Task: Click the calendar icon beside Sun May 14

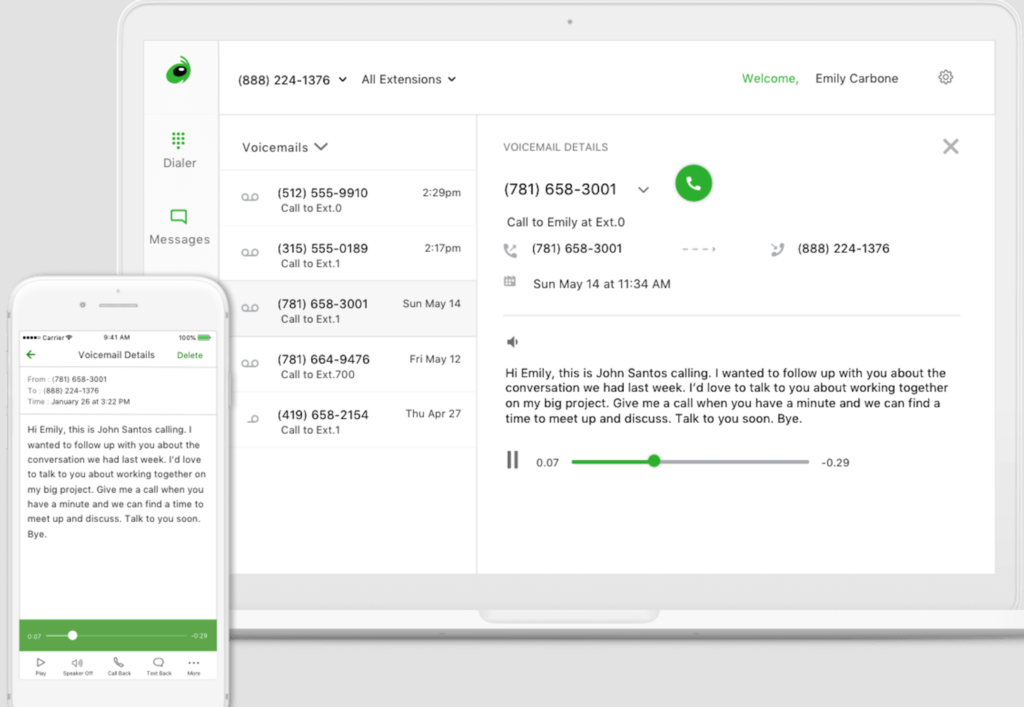Action: (x=509, y=281)
